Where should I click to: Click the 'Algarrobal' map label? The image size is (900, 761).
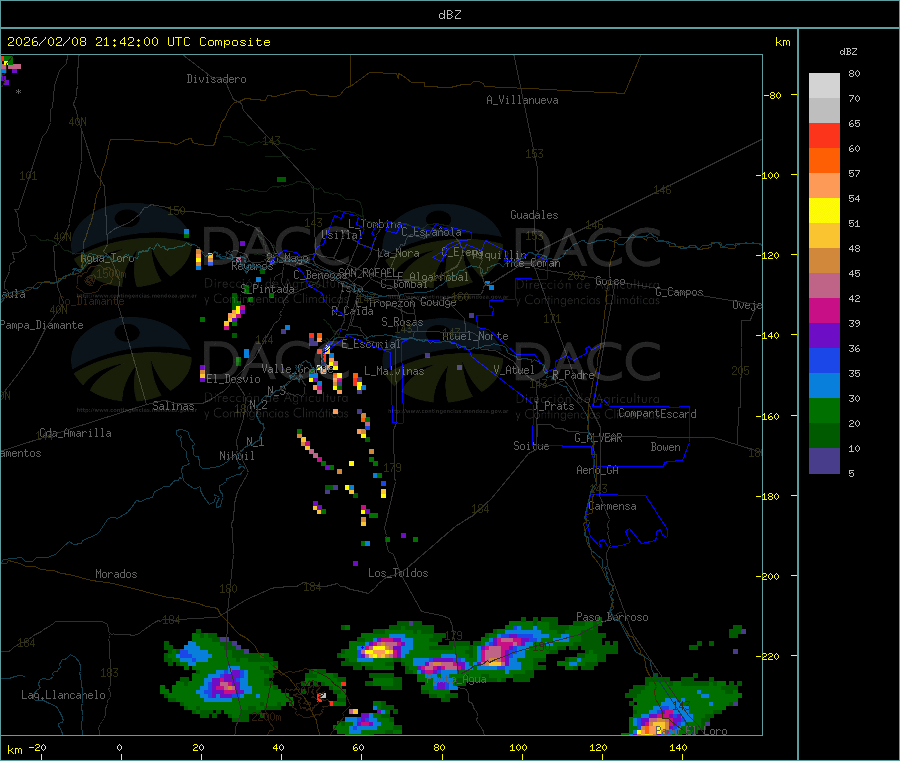439,277
